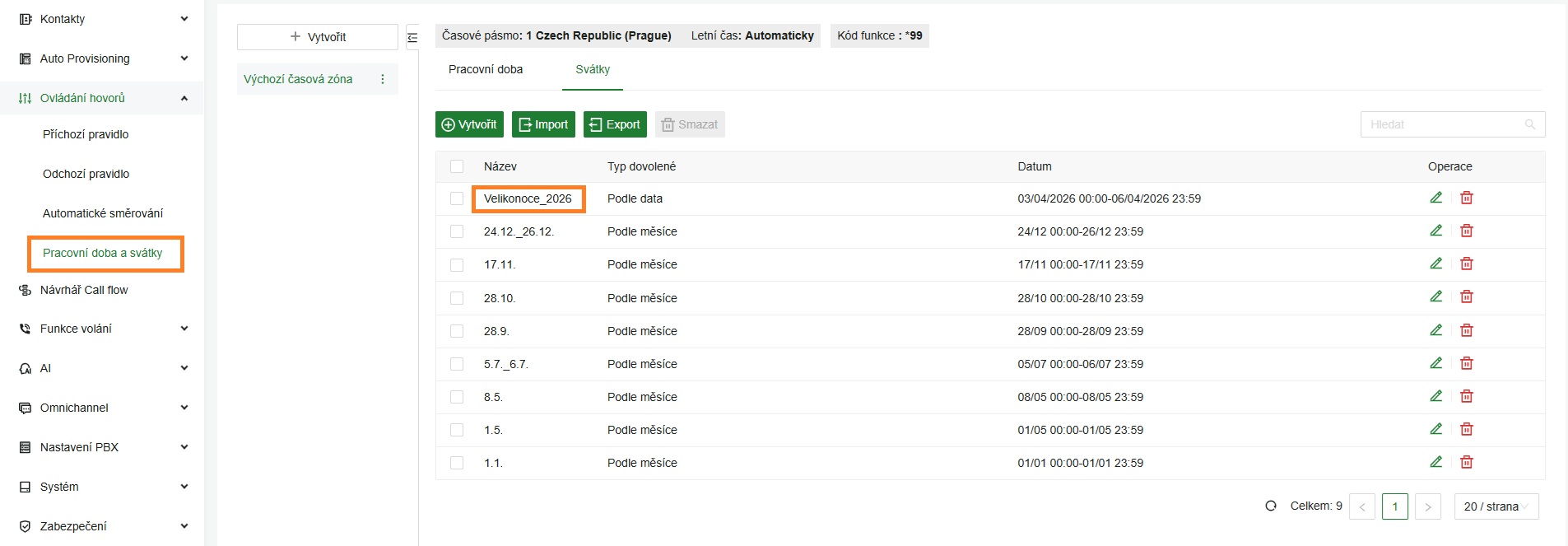Image resolution: width=1568 pixels, height=546 pixels.
Task: Open Příchozí pravidlo in sidebar
Action: (x=86, y=134)
